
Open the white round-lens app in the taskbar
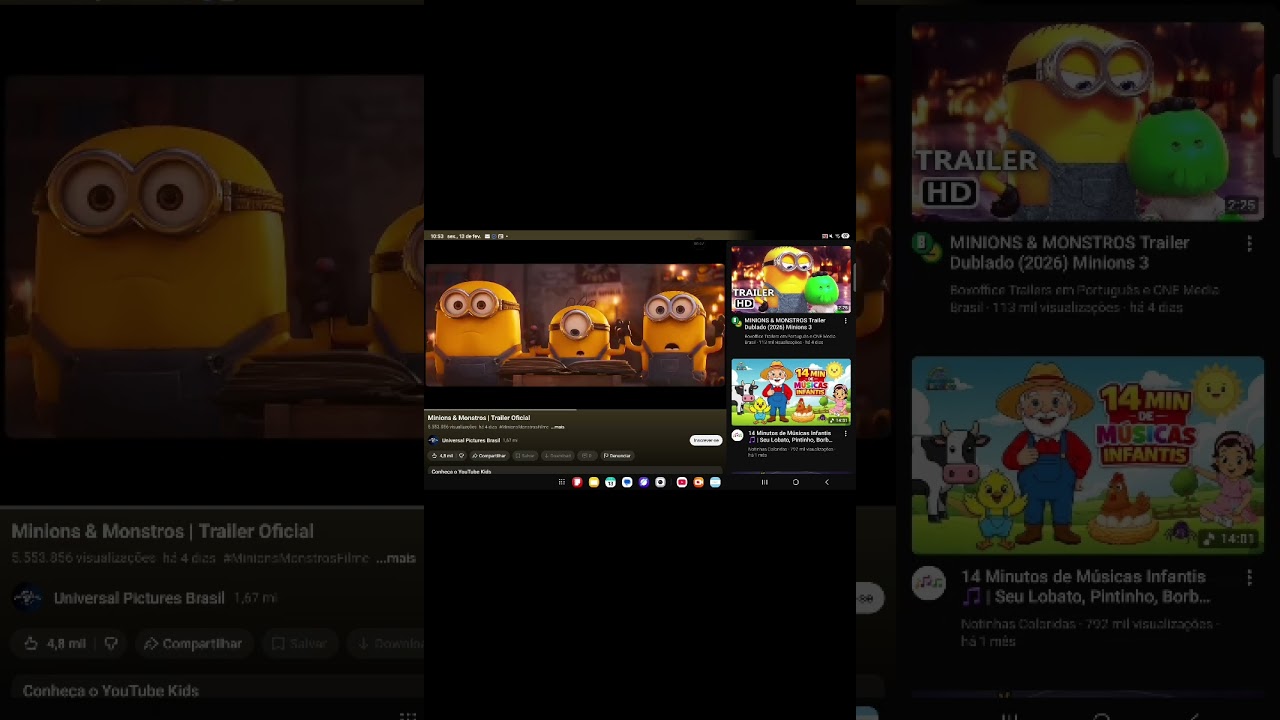point(660,482)
